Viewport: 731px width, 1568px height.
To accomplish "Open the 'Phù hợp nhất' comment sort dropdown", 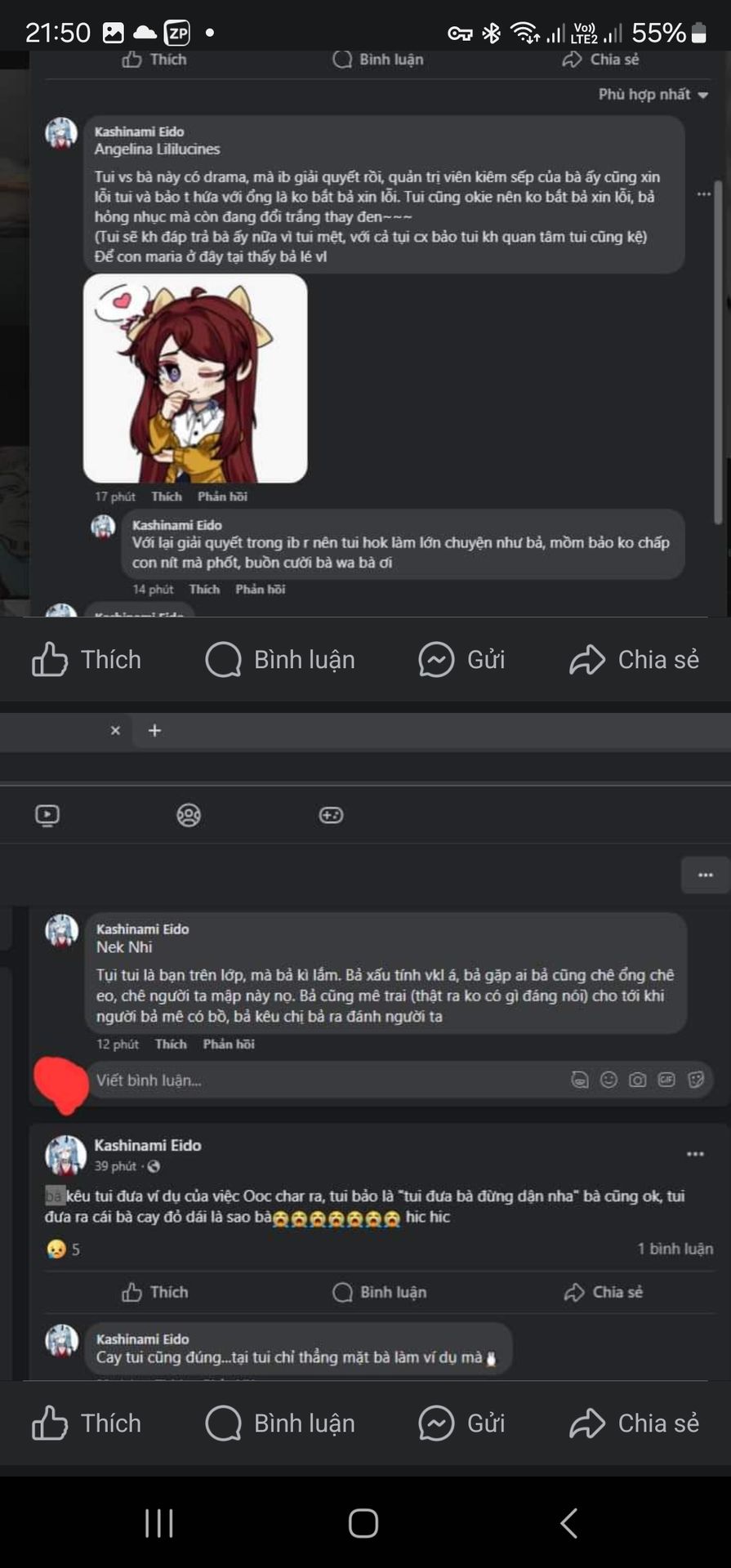I will pos(653,95).
